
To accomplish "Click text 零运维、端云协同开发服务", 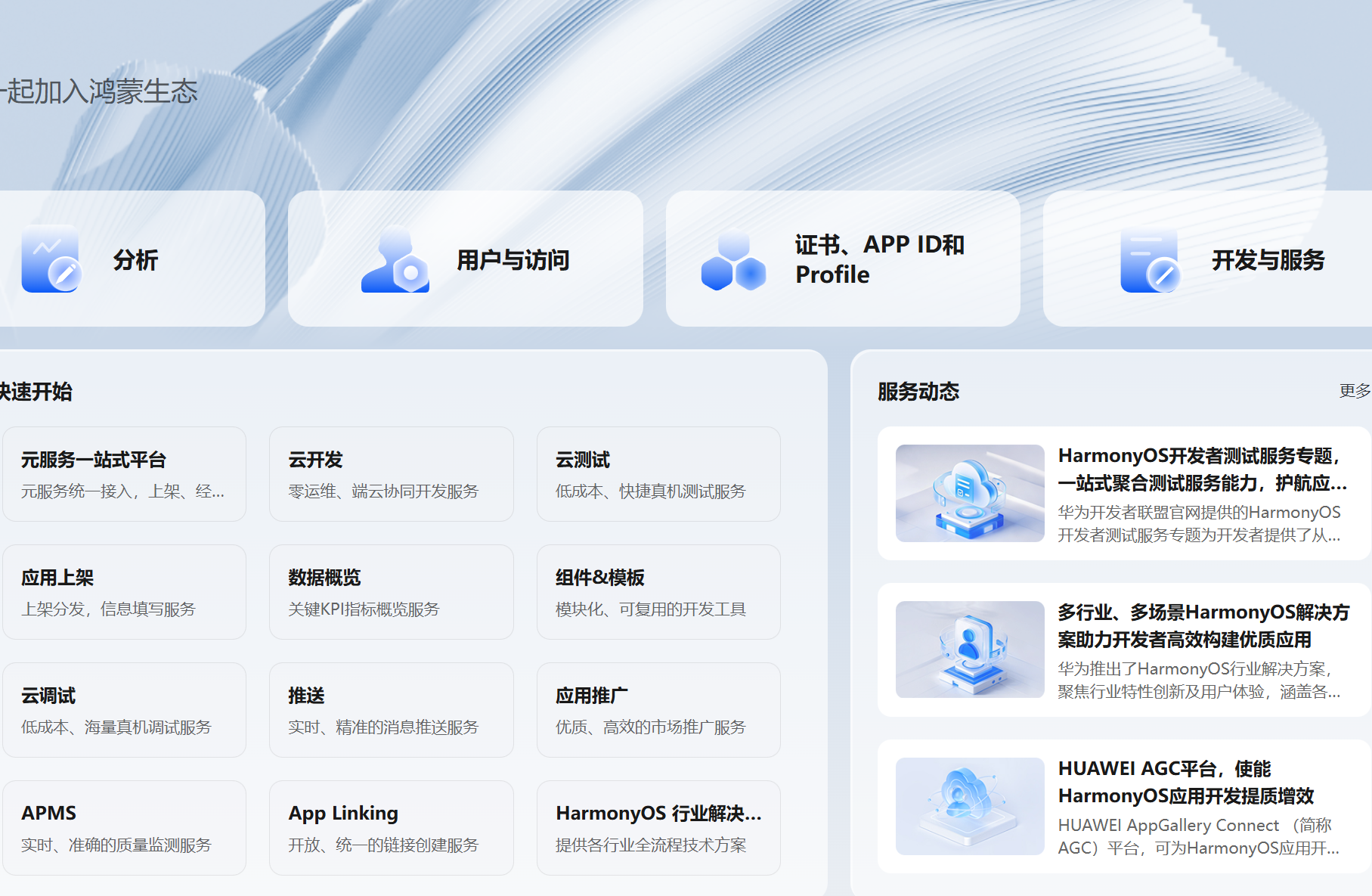I will [383, 491].
